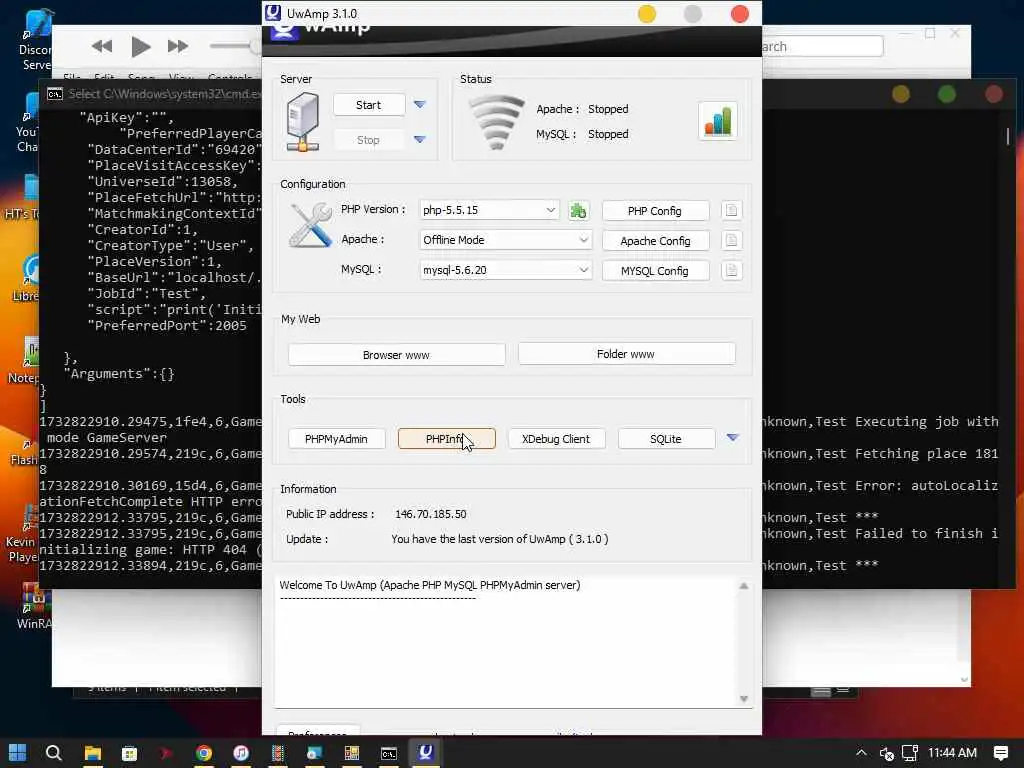
Task: Open Google Chrome from taskbar
Action: (204, 754)
